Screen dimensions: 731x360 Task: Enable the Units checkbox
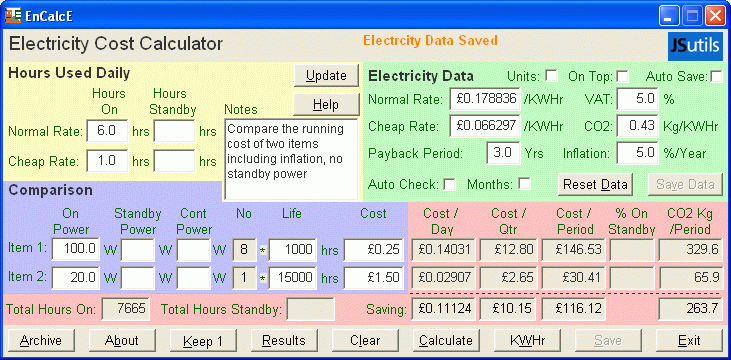click(x=552, y=76)
